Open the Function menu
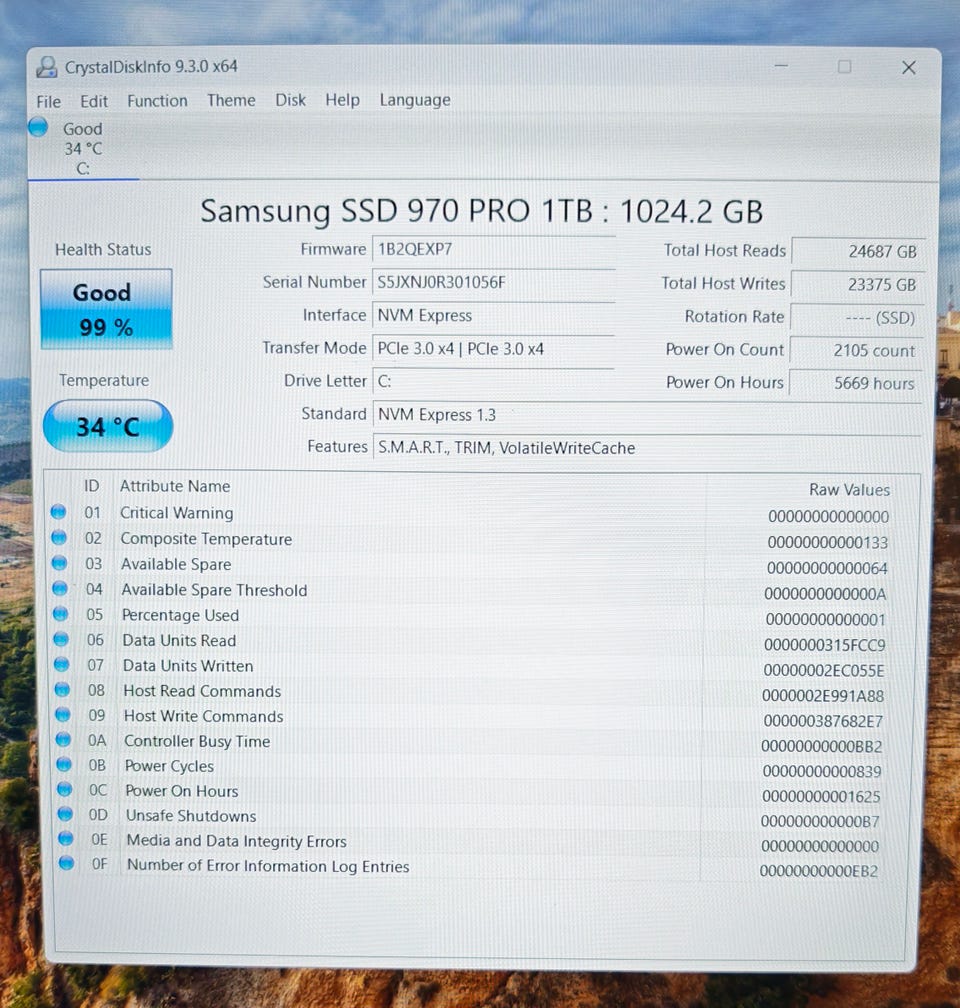The width and height of the screenshot is (960, 1008). (x=158, y=101)
